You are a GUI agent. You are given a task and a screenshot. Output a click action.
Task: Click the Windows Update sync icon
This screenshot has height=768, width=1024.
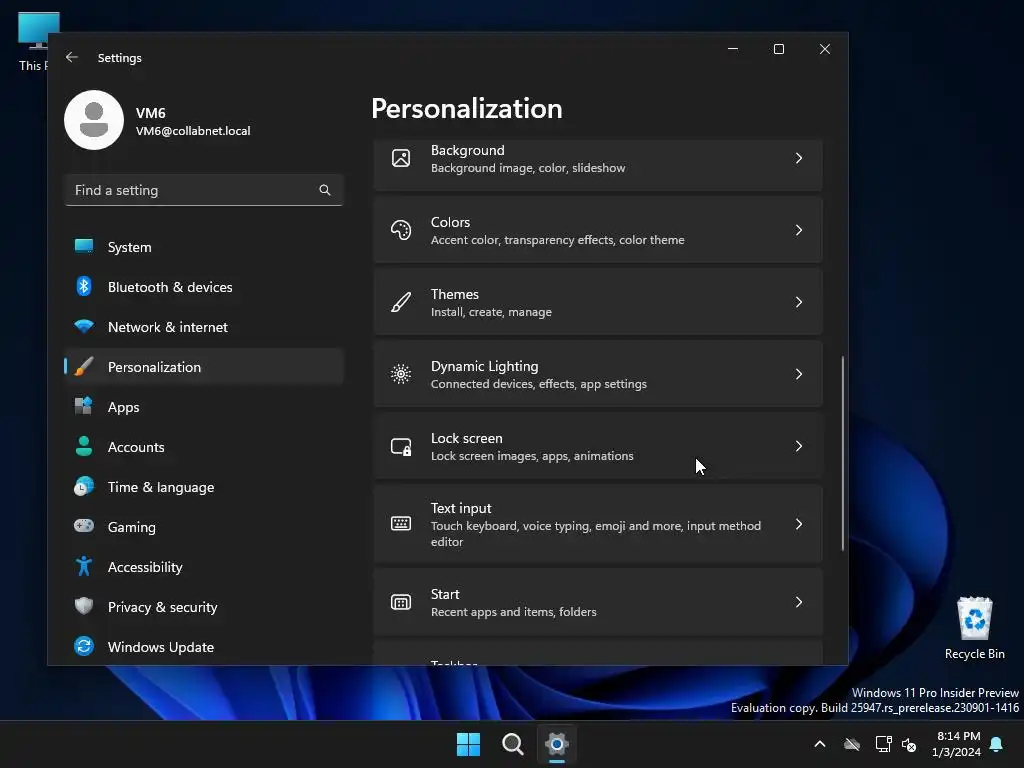coord(84,647)
